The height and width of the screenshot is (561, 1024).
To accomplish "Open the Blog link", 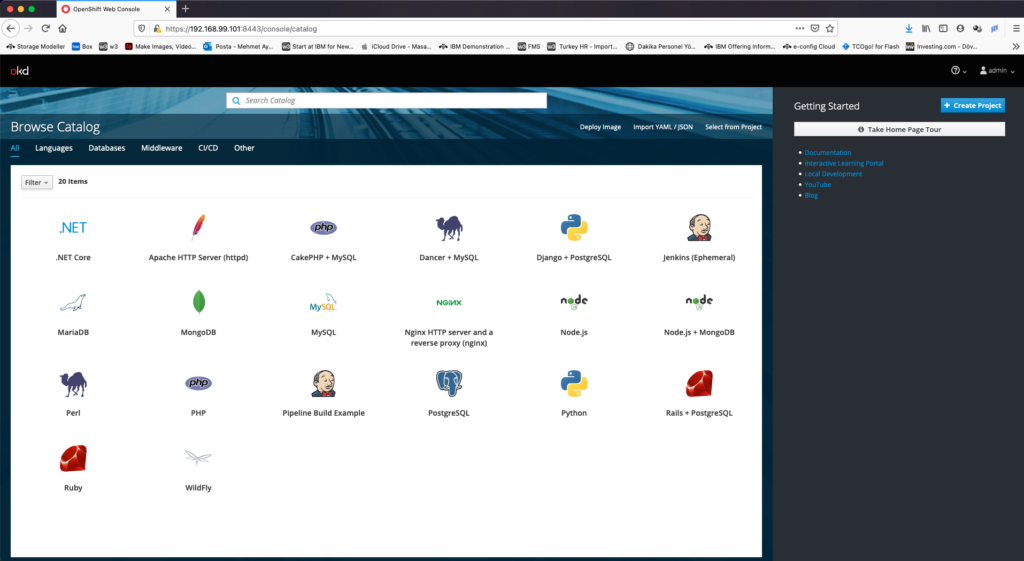I will pos(811,195).
